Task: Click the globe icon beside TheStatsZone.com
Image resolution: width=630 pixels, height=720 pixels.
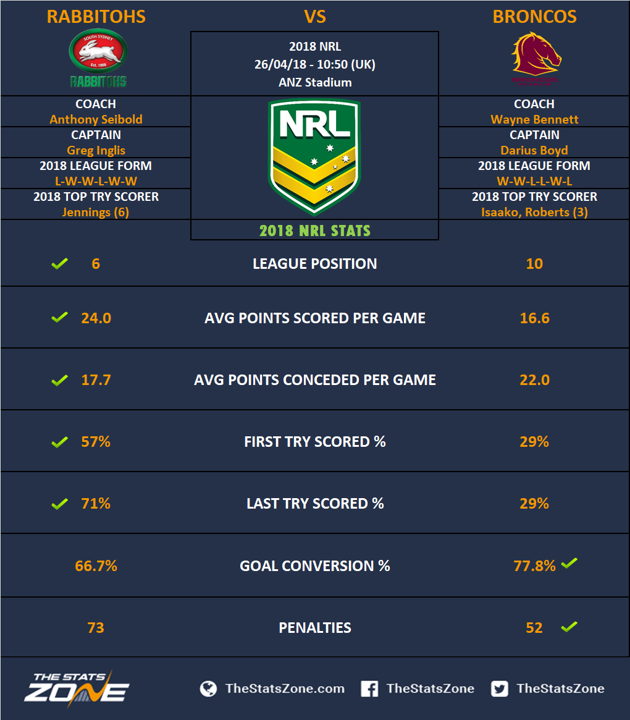Action: 208,689
